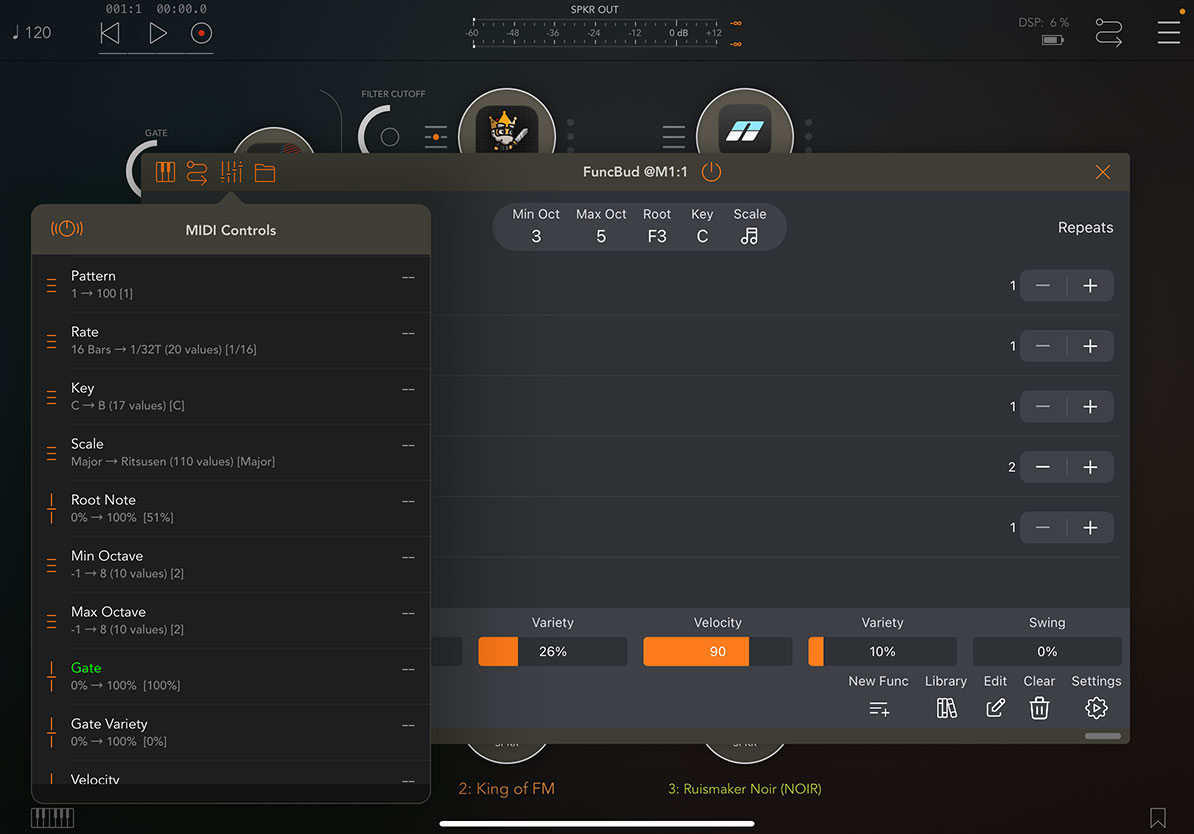Select the Edit pencil icon
Screen dimensions: 1194x834
point(994,708)
